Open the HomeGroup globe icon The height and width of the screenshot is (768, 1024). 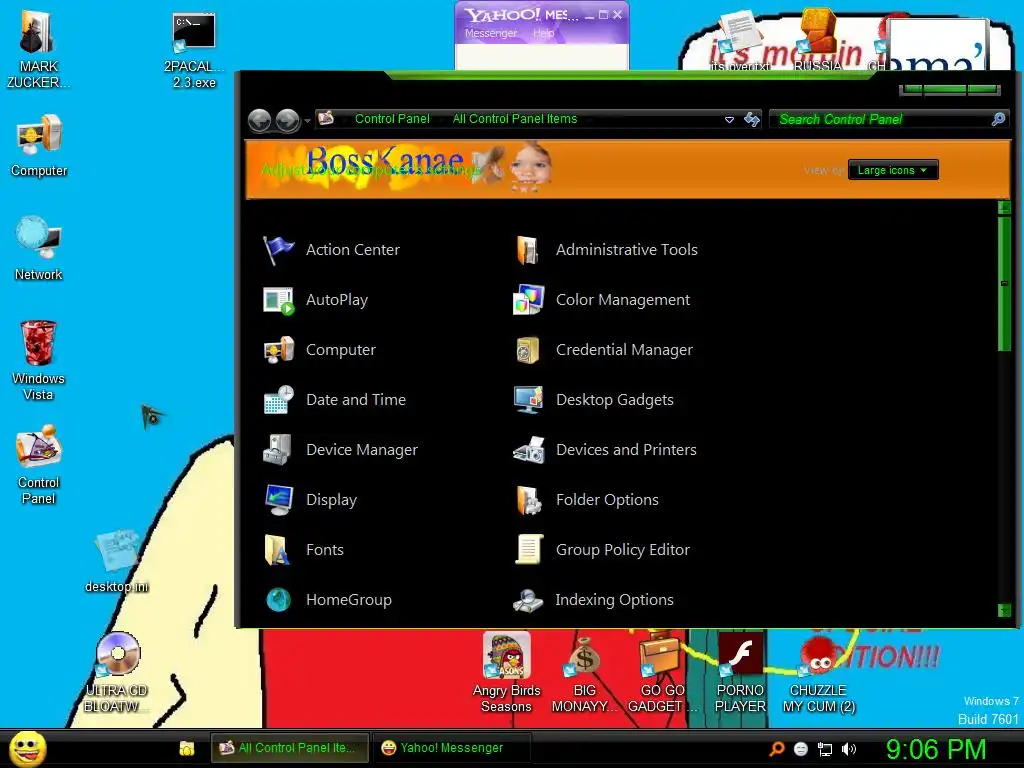[279, 600]
